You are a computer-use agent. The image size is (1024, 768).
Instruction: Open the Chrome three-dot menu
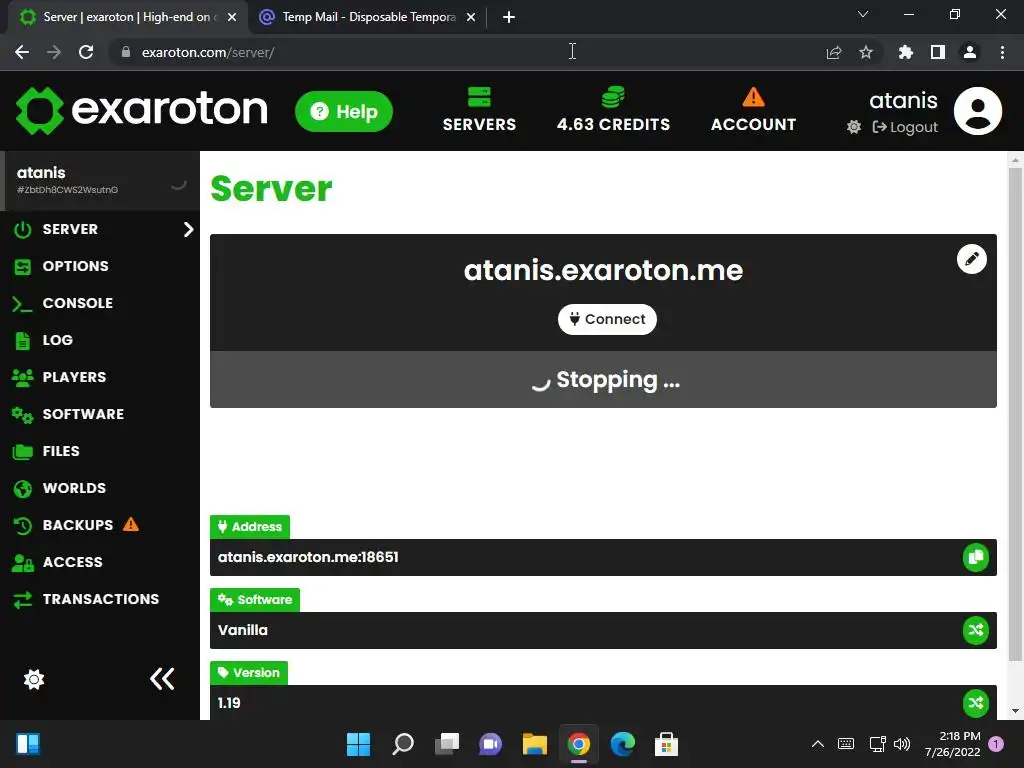[1002, 52]
